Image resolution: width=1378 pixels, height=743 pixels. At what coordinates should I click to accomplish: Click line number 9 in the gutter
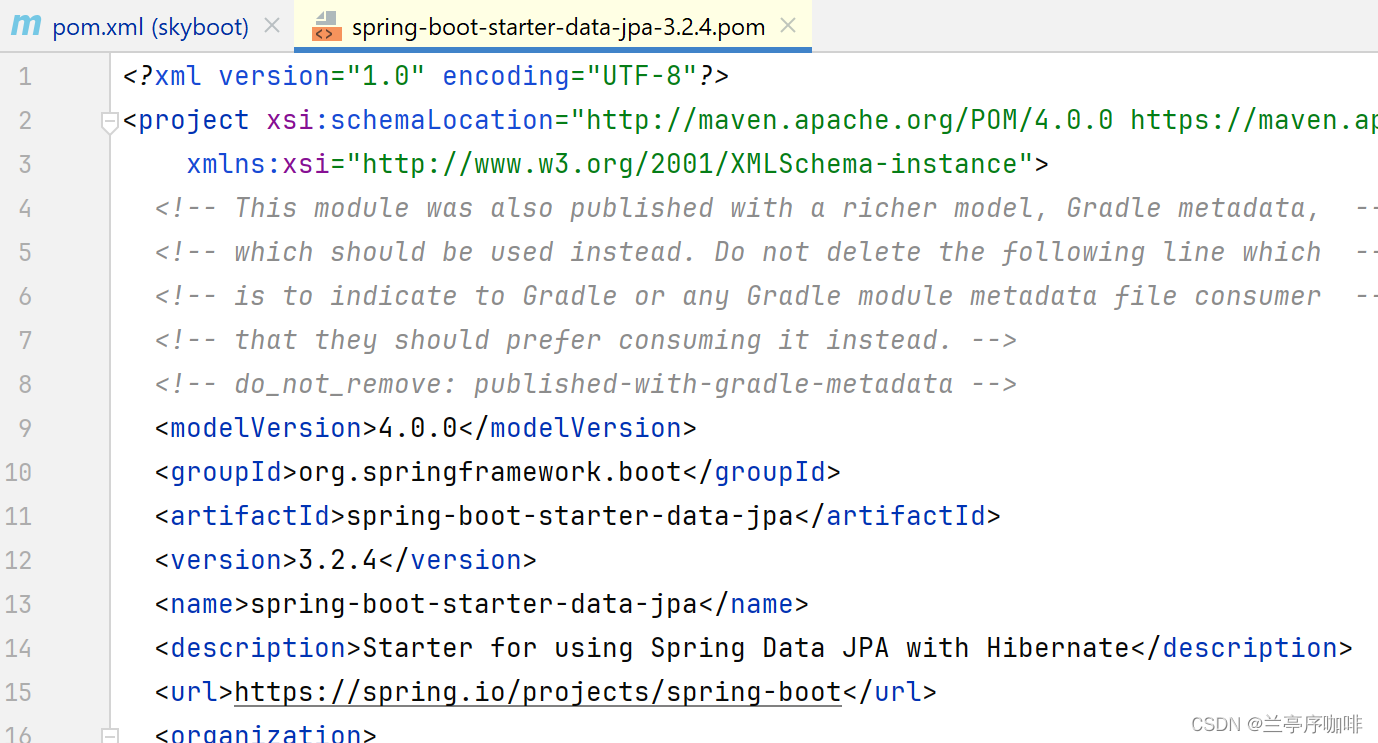click(25, 428)
